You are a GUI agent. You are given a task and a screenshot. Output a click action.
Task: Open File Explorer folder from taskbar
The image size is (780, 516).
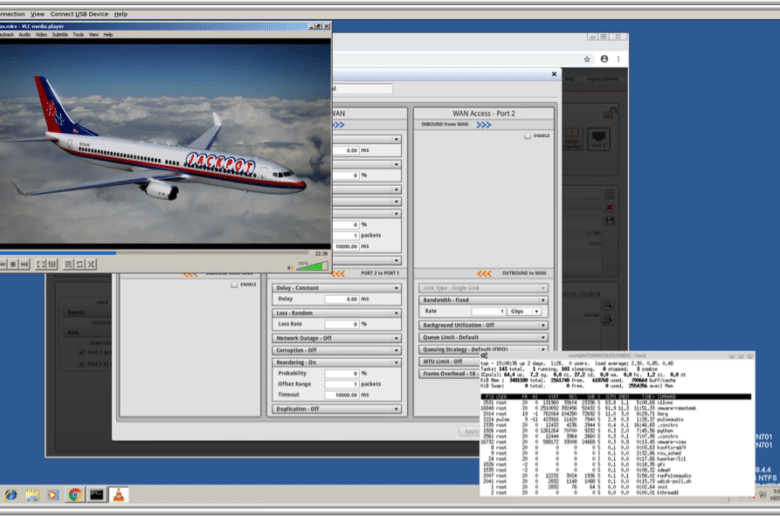[32, 495]
